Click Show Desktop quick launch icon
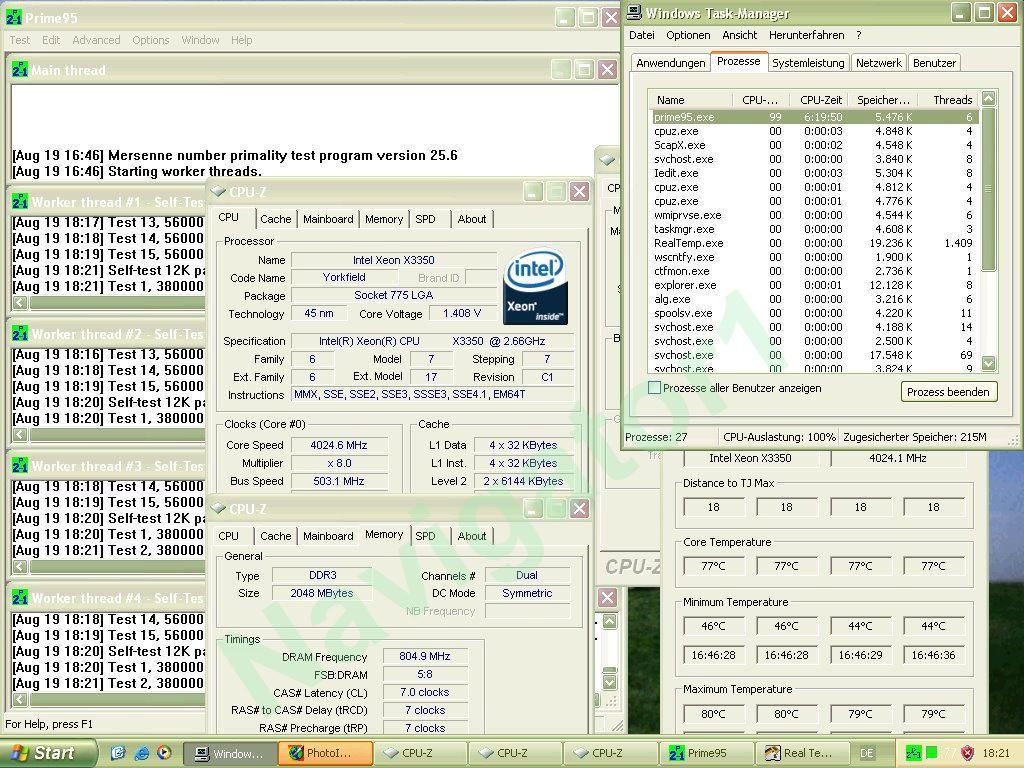Image resolution: width=1024 pixels, height=768 pixels. 118,753
